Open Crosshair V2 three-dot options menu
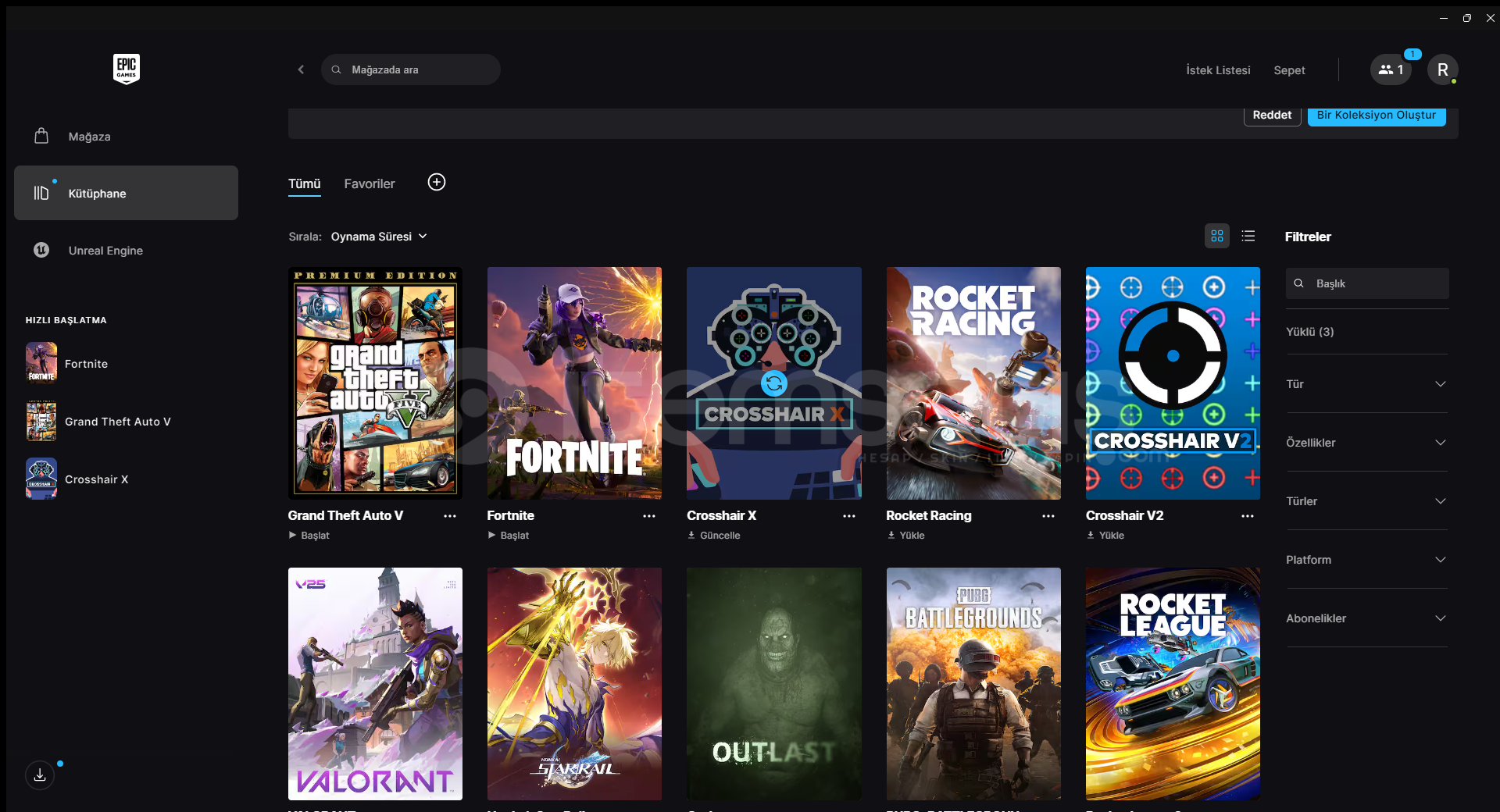The height and width of the screenshot is (812, 1500). click(x=1248, y=516)
